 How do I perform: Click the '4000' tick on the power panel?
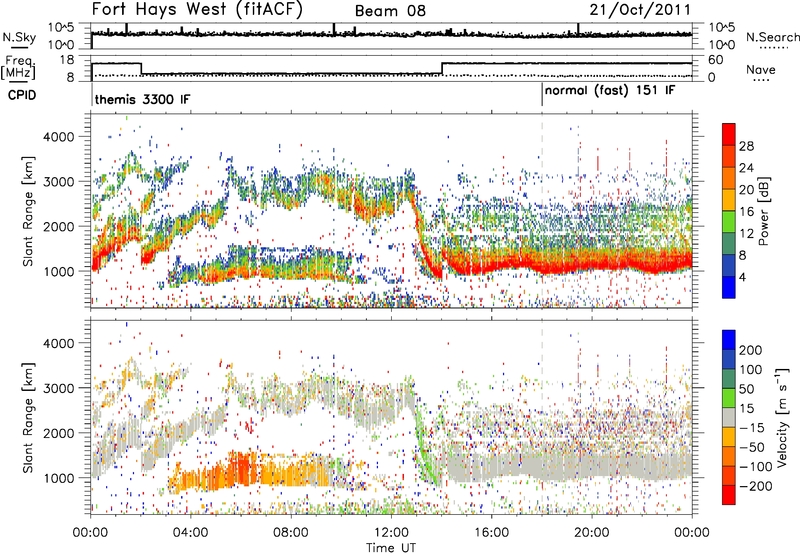click(58, 137)
